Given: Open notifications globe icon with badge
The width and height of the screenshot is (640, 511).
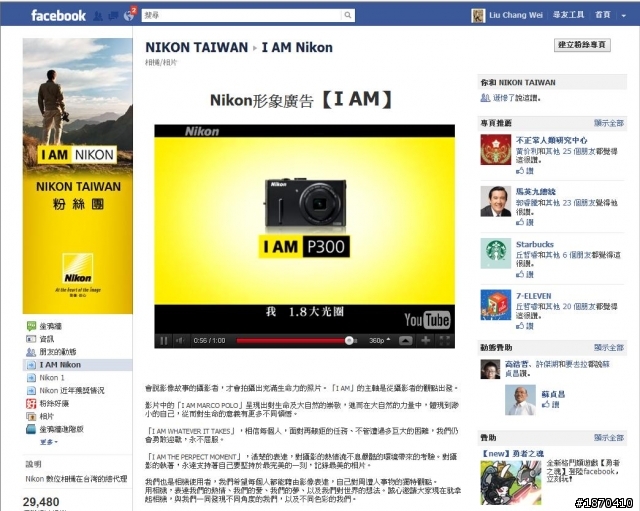Looking at the screenshot, I should tap(129, 15).
